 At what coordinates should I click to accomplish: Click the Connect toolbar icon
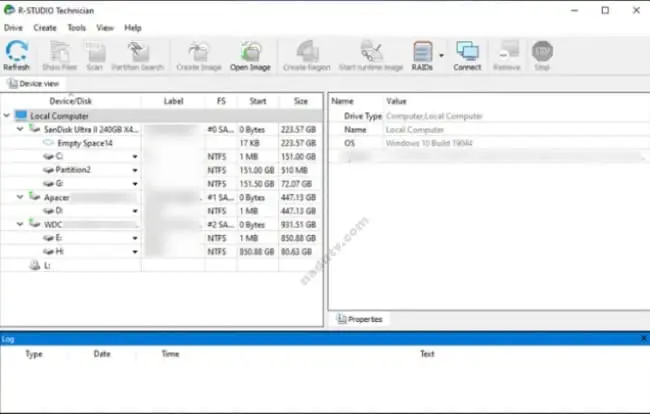pos(467,56)
